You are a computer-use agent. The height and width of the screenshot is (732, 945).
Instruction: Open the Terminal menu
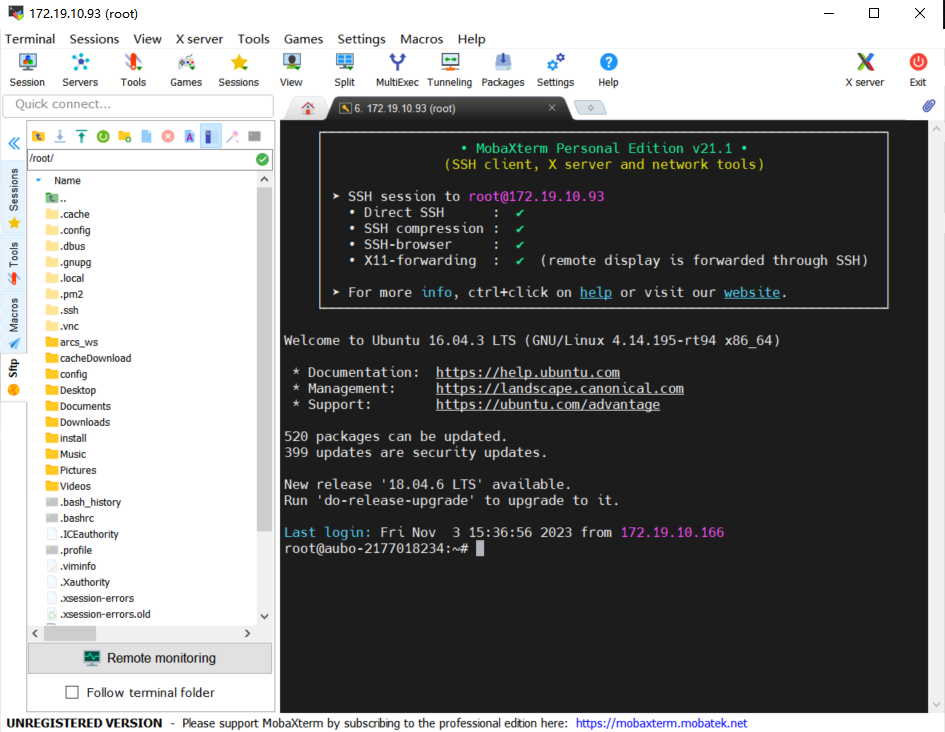30,39
